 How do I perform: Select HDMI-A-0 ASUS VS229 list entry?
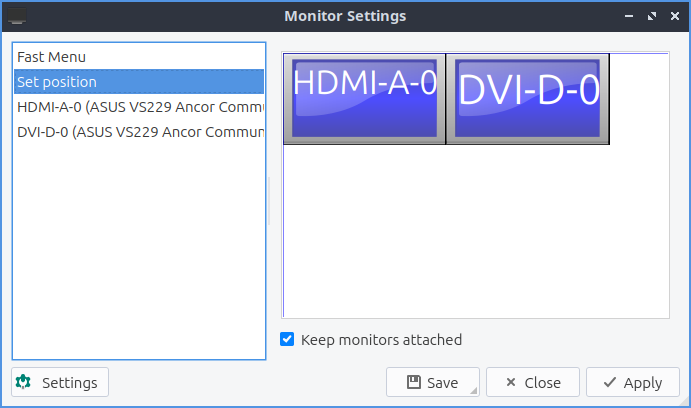tap(139, 106)
